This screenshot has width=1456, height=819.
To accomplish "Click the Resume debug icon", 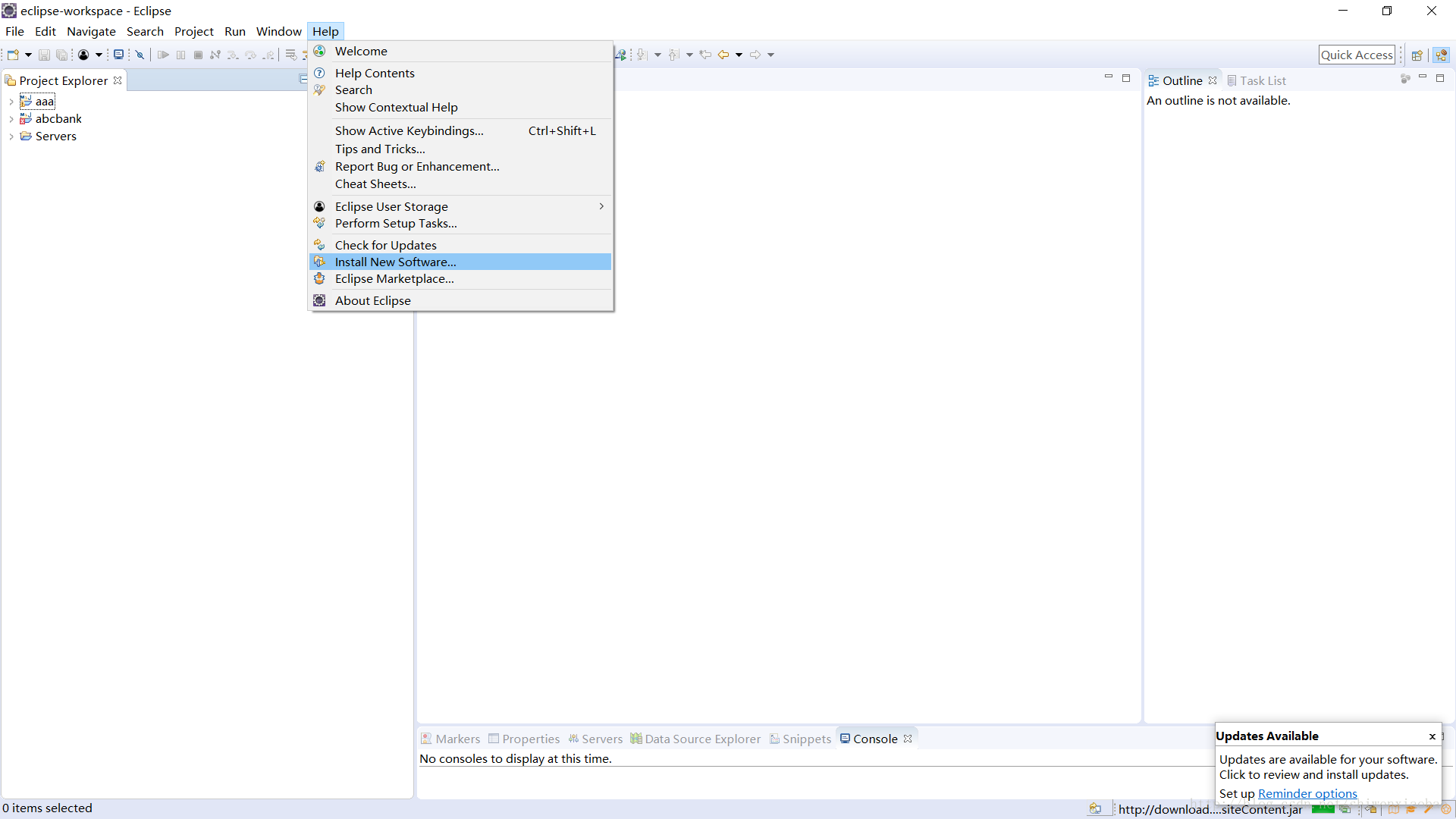I will pos(163,55).
